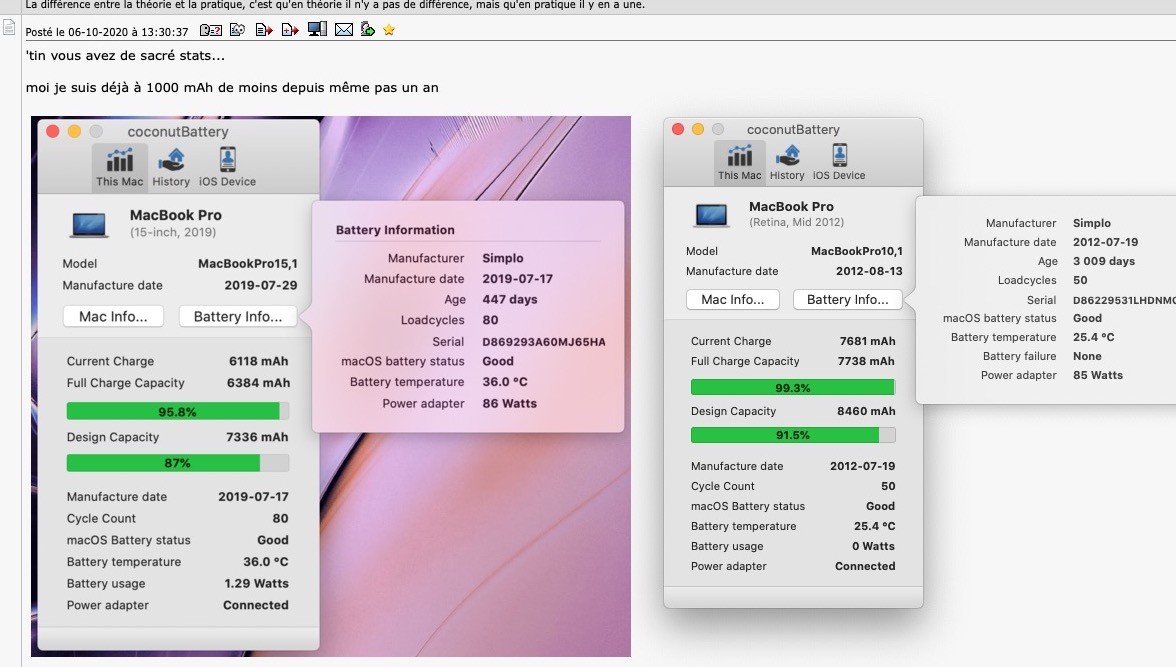Click the 95.8% charge progress bar

coord(177,411)
